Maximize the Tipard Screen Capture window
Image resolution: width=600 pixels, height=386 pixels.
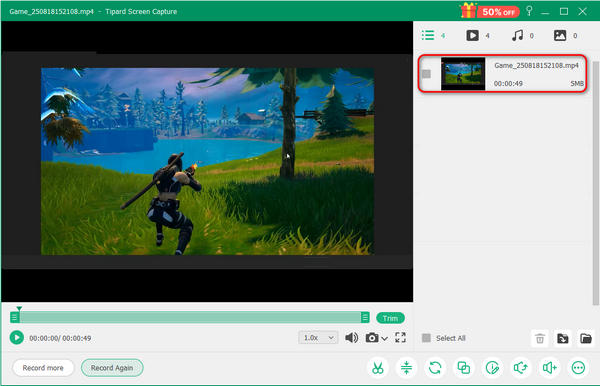pos(564,11)
